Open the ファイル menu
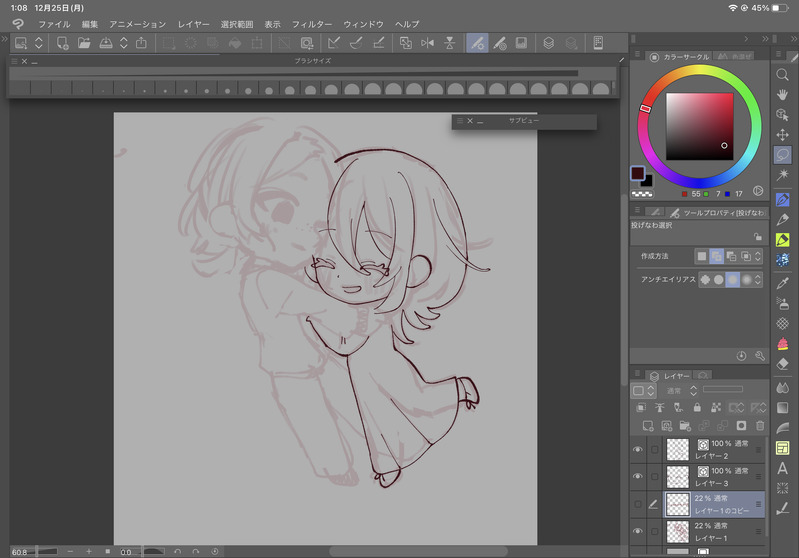The width and height of the screenshot is (799, 558). (54, 24)
